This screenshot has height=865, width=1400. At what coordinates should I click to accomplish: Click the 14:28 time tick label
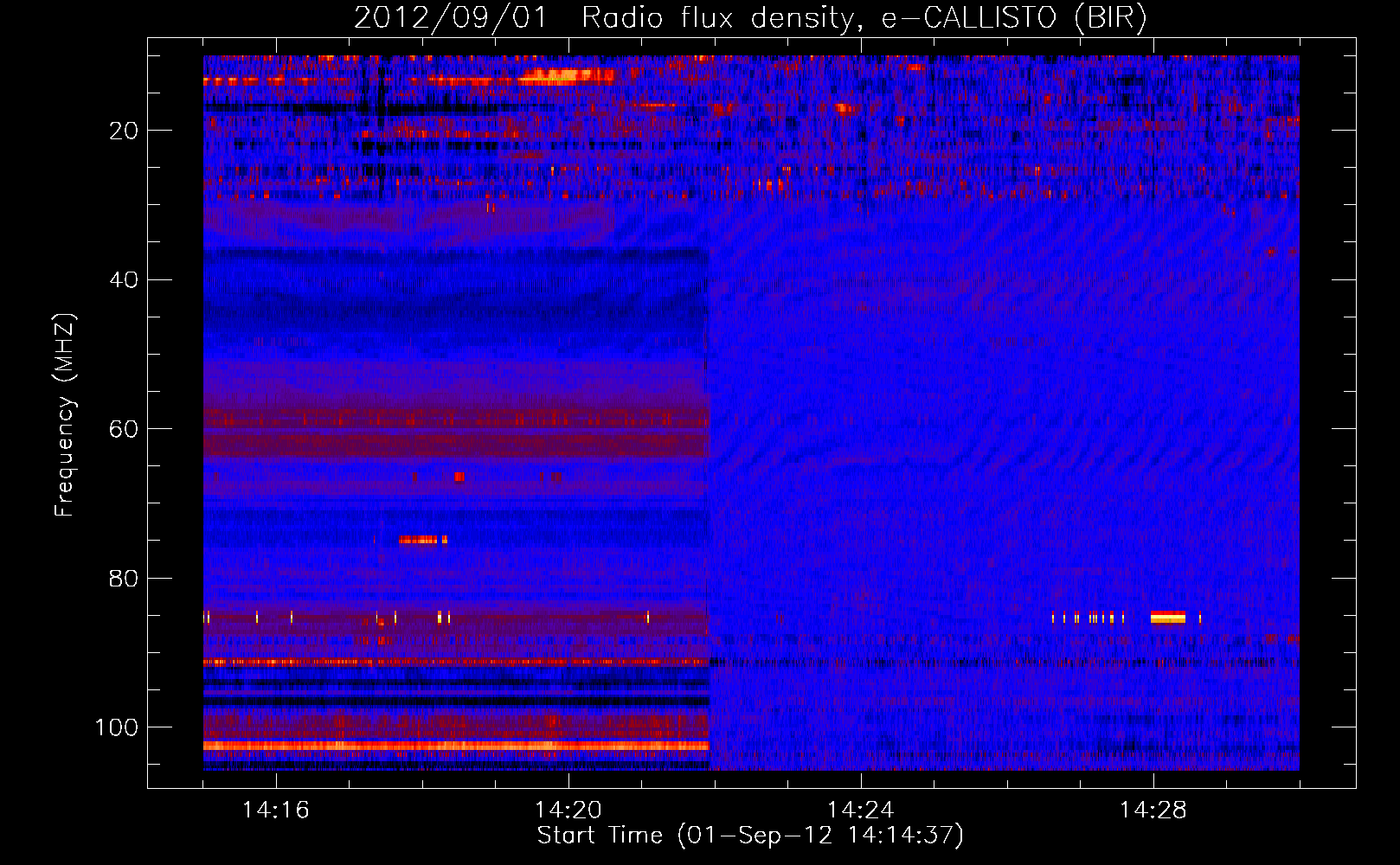click(1153, 811)
